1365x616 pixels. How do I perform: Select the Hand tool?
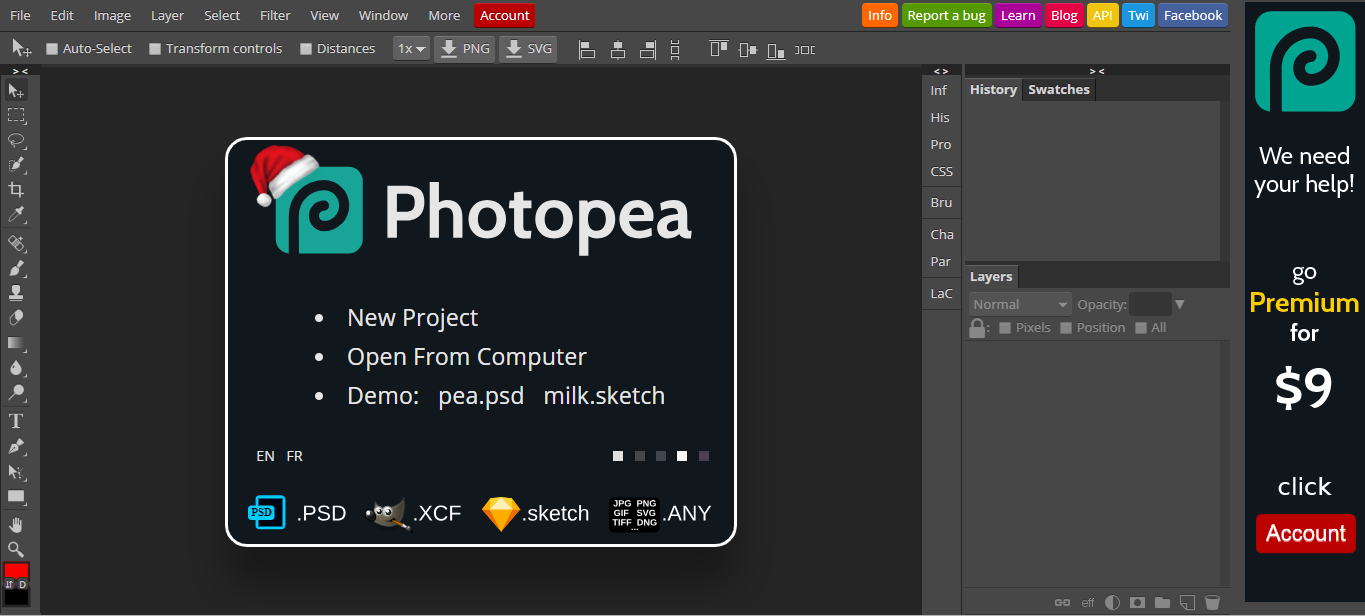coord(16,524)
